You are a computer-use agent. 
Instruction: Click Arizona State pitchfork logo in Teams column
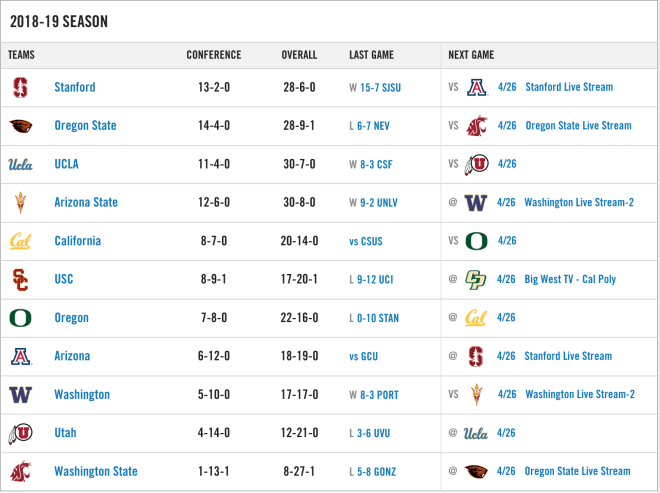[20, 203]
